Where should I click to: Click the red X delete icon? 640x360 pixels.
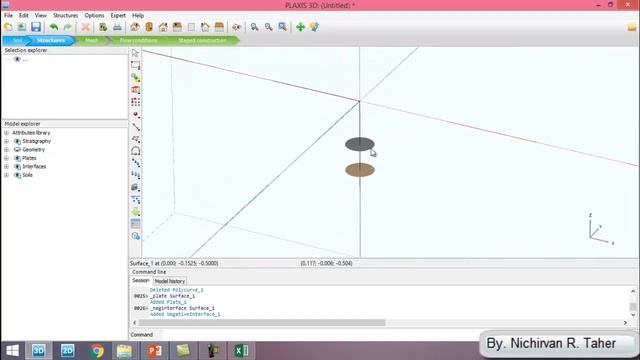85,27
